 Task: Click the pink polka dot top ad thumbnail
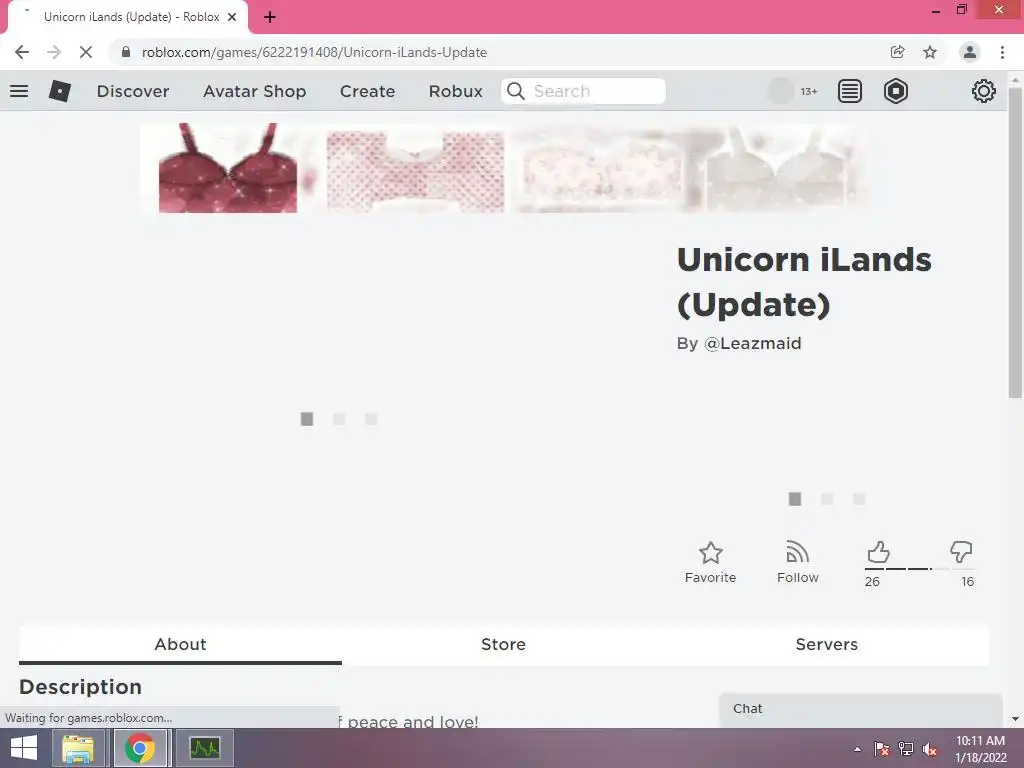click(415, 171)
